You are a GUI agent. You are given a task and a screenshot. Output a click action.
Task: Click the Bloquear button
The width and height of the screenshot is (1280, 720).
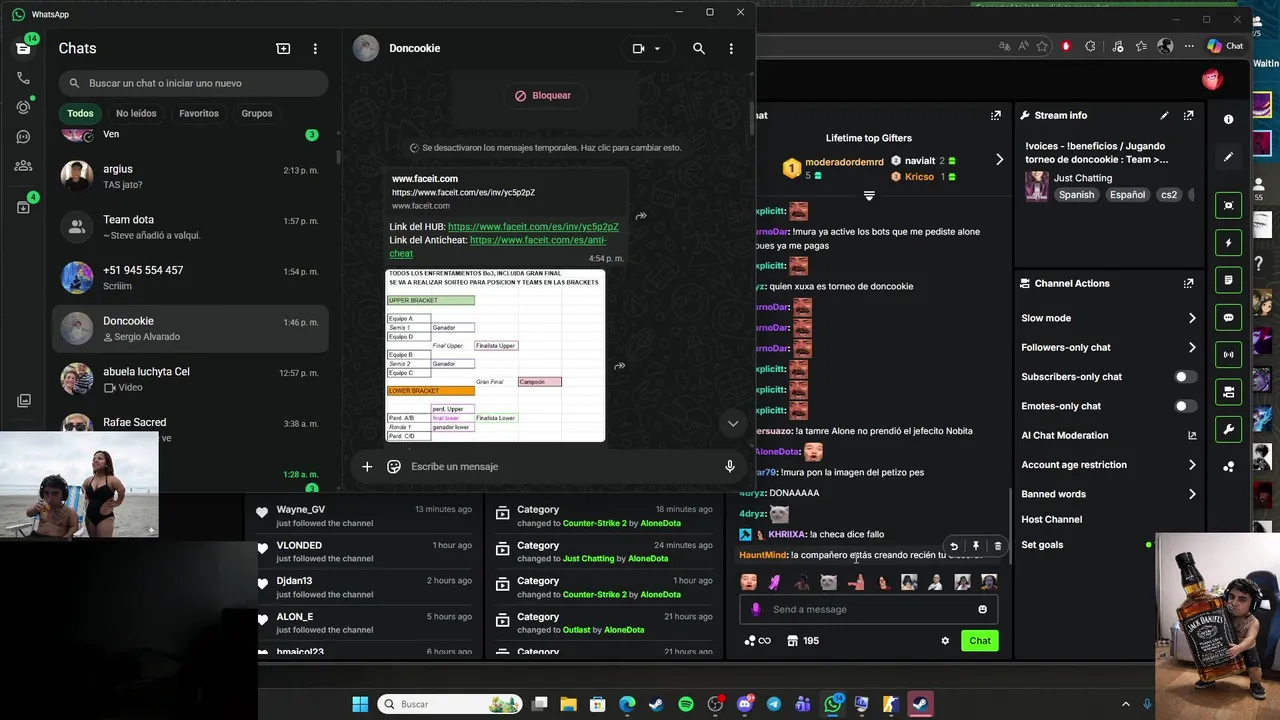[x=543, y=95]
